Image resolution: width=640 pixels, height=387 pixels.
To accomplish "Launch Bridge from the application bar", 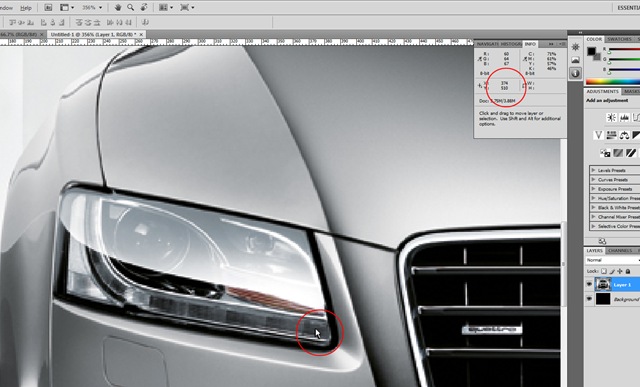I will pos(48,7).
